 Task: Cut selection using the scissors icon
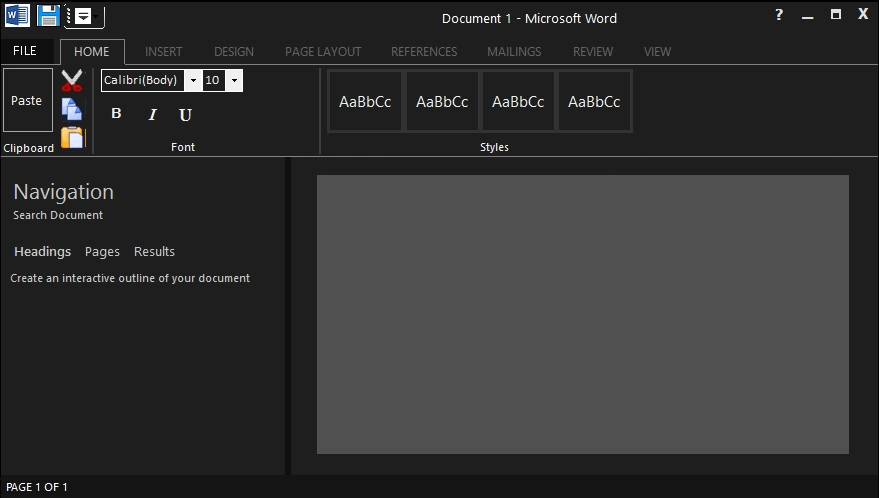(72, 81)
